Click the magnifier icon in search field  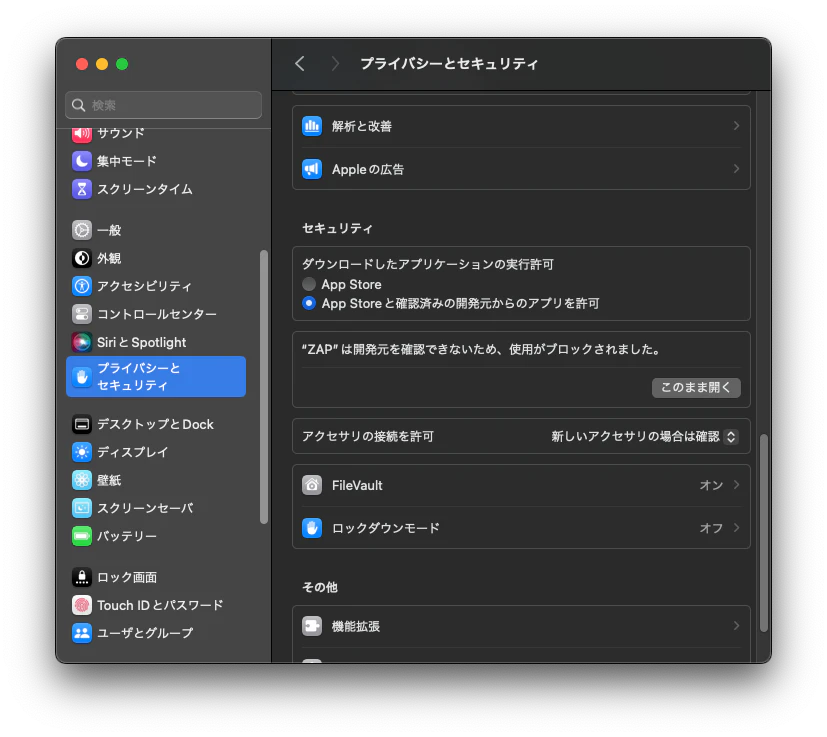(79, 106)
